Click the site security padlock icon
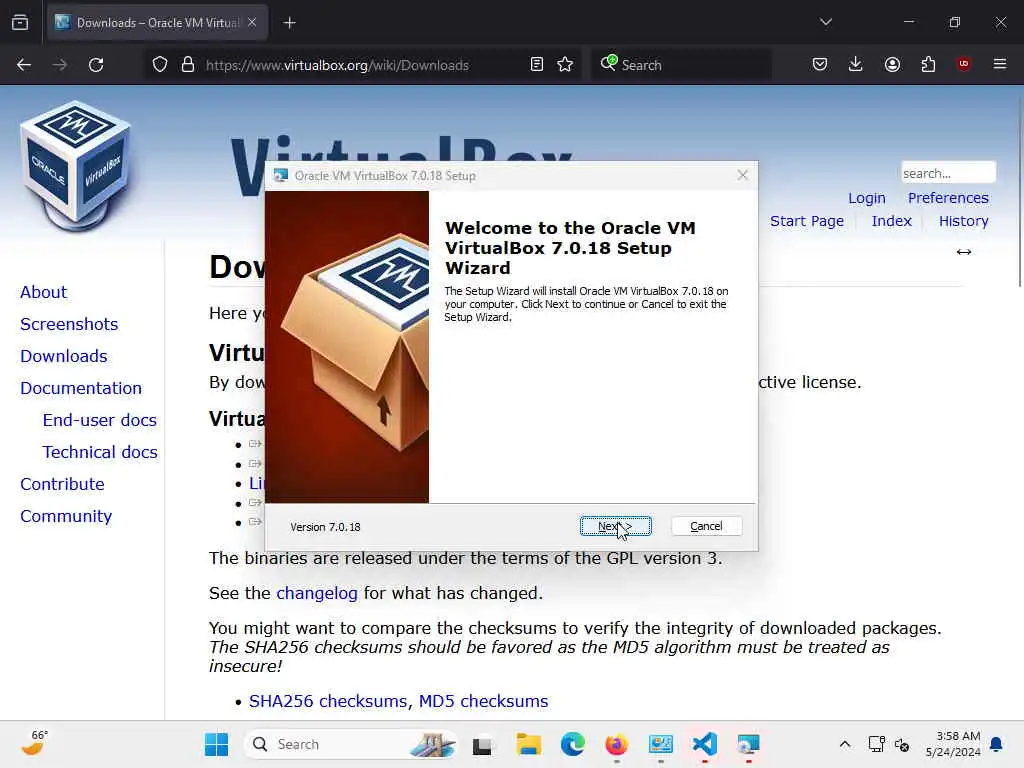Screen dimensions: 1024x768 tap(188, 65)
